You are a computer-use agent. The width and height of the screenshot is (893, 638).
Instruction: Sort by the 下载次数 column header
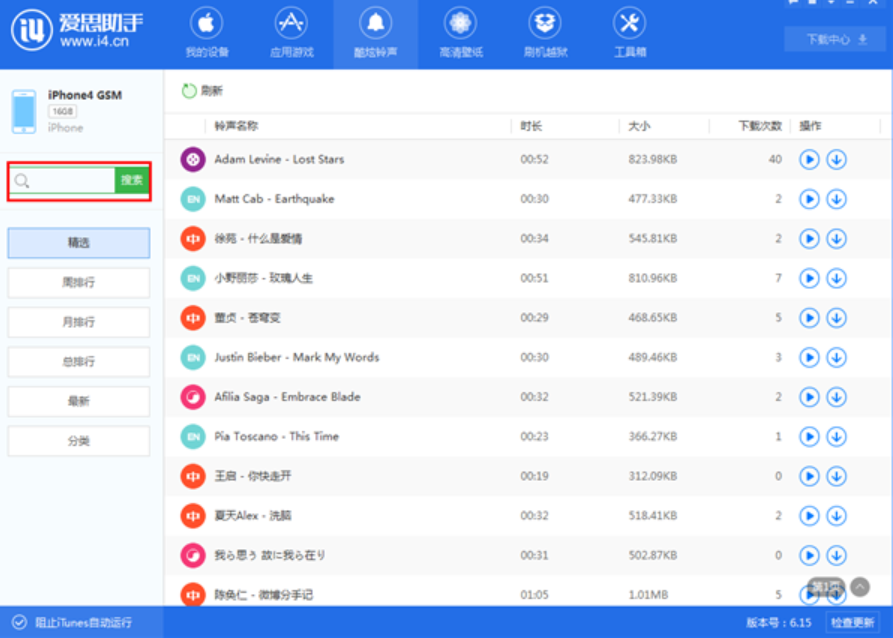click(x=759, y=126)
